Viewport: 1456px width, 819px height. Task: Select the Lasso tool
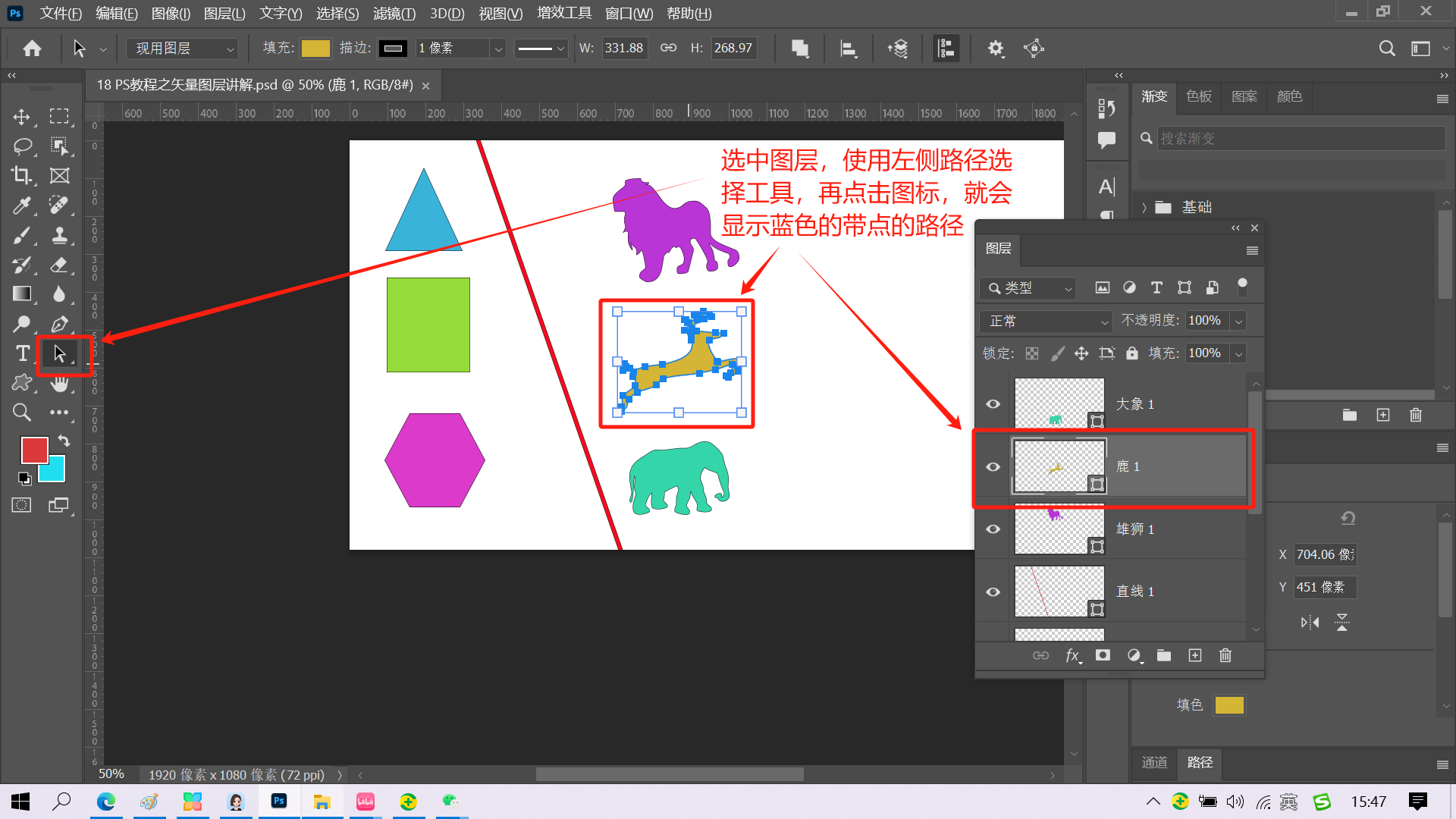pos(22,146)
